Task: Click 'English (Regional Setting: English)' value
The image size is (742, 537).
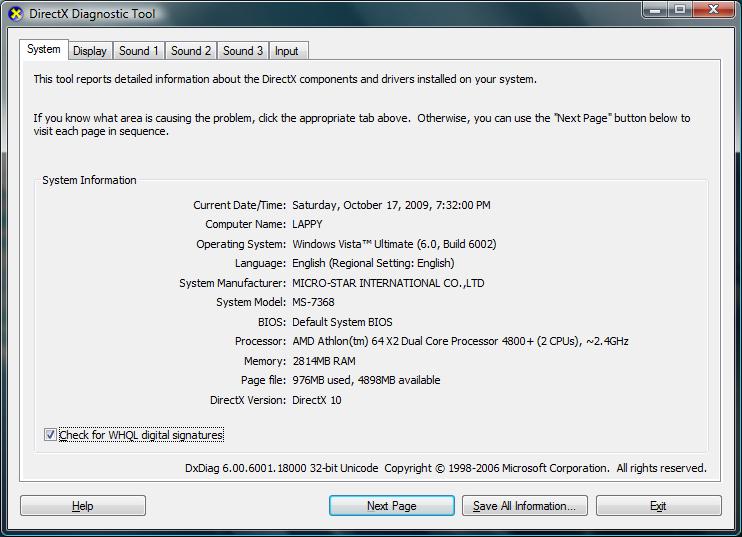Action: pos(373,263)
